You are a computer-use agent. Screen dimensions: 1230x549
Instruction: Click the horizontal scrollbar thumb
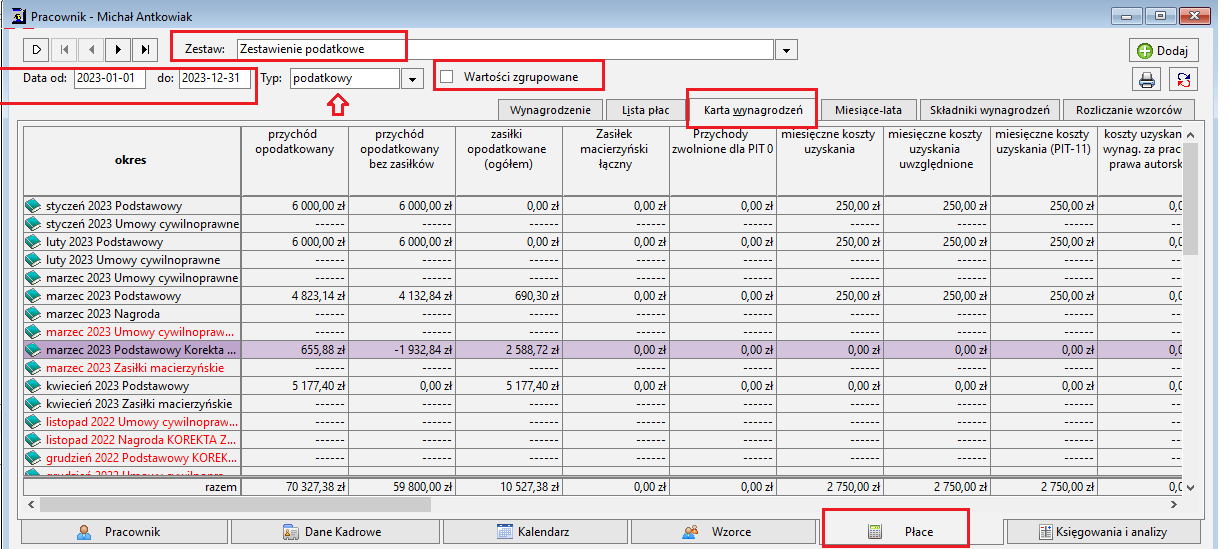coord(233,506)
